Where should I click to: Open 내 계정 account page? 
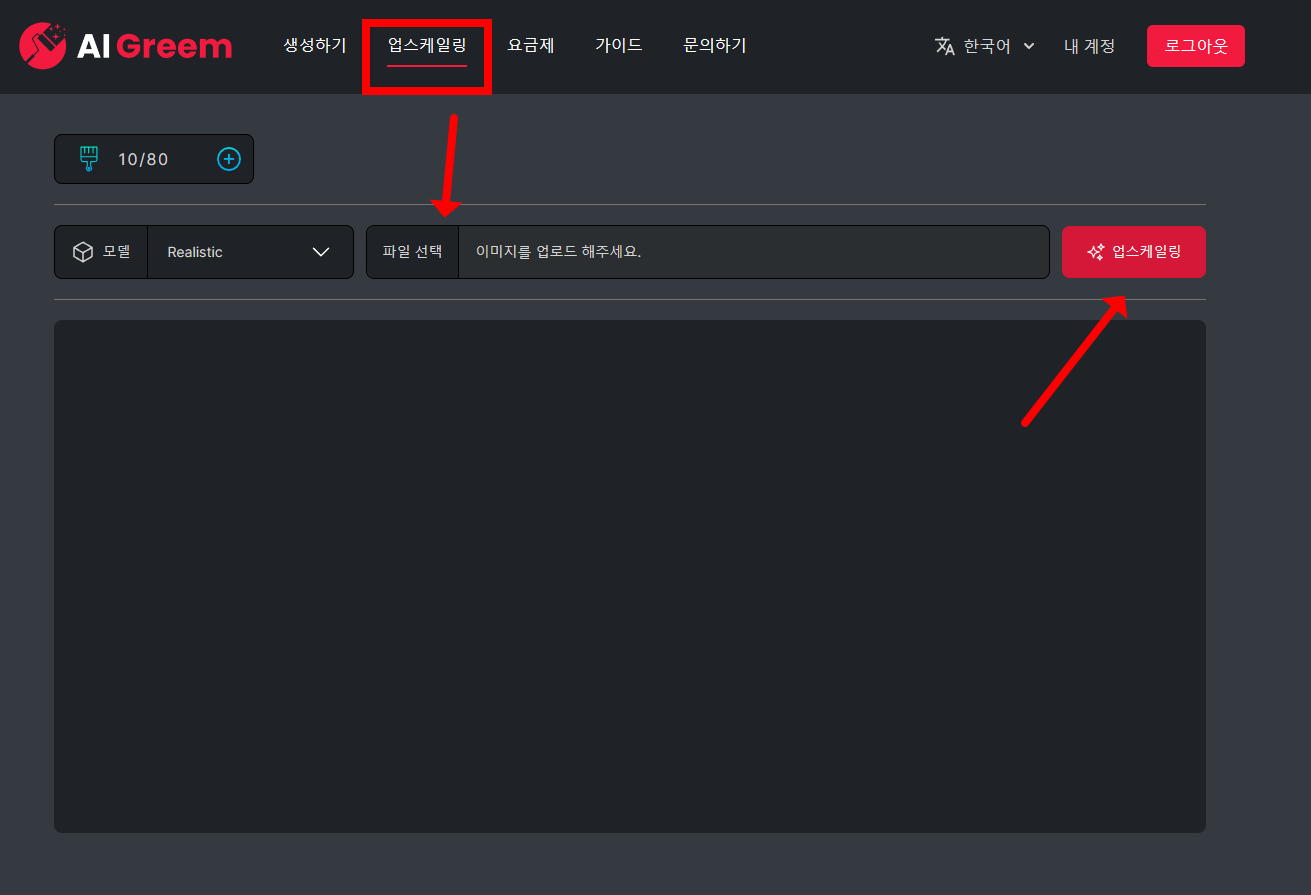[x=1089, y=46]
